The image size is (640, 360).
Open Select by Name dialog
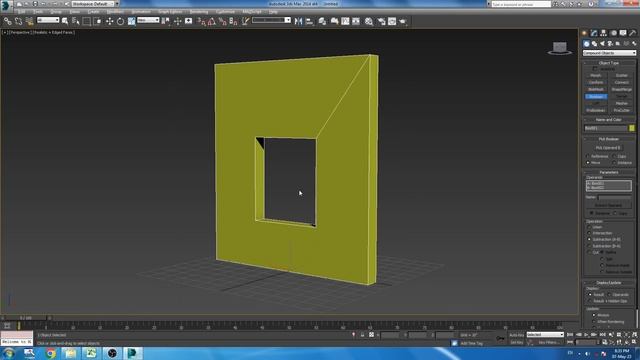[76, 21]
